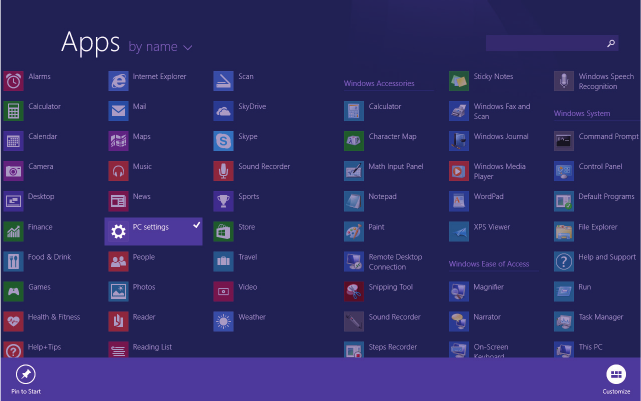Open Help and Support entry
Screen dimensions: 641x401
[x=596, y=261]
